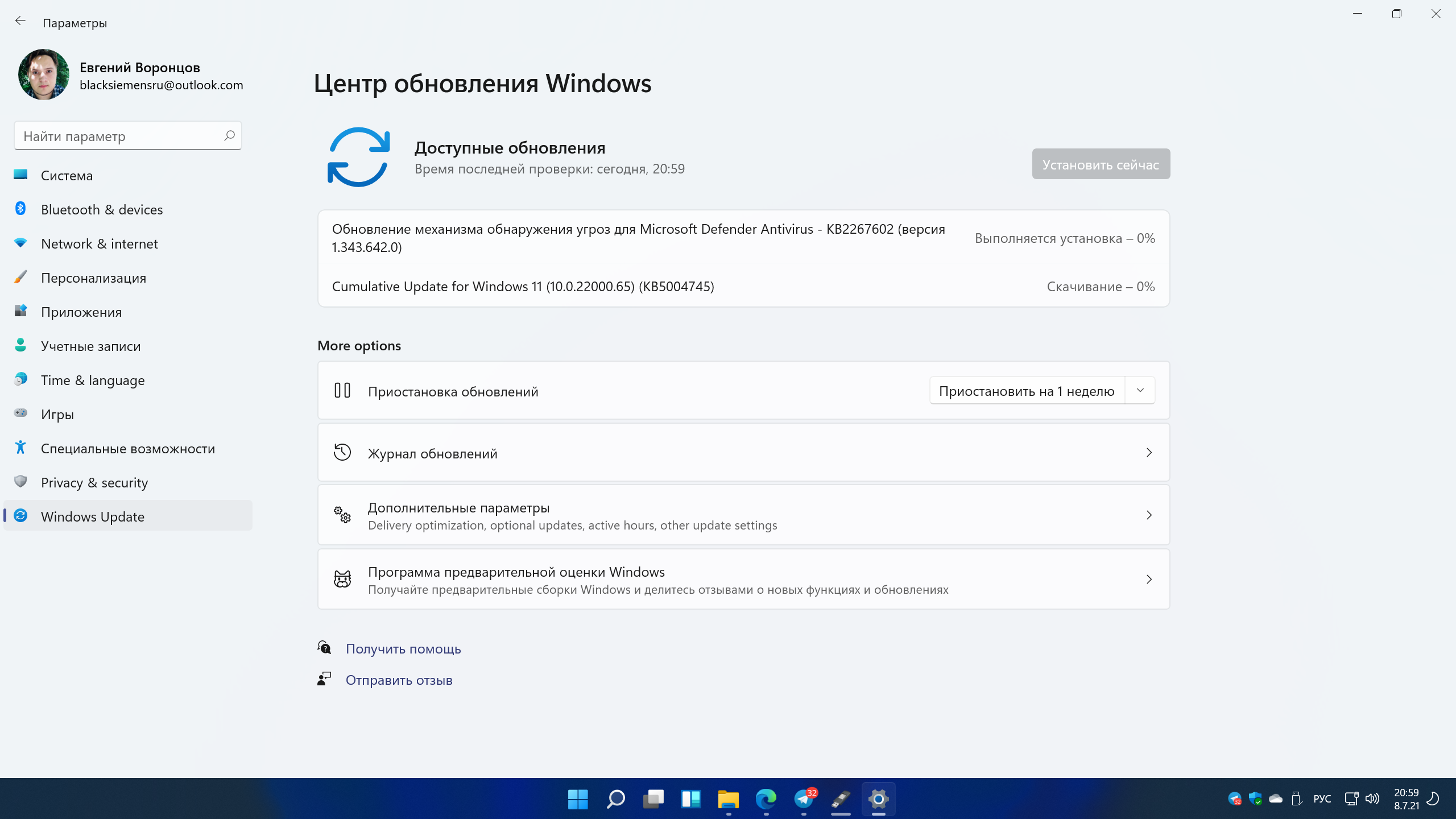The height and width of the screenshot is (819, 1456).
Task: Click the Windows Security shield tray icon
Action: 1255,799
